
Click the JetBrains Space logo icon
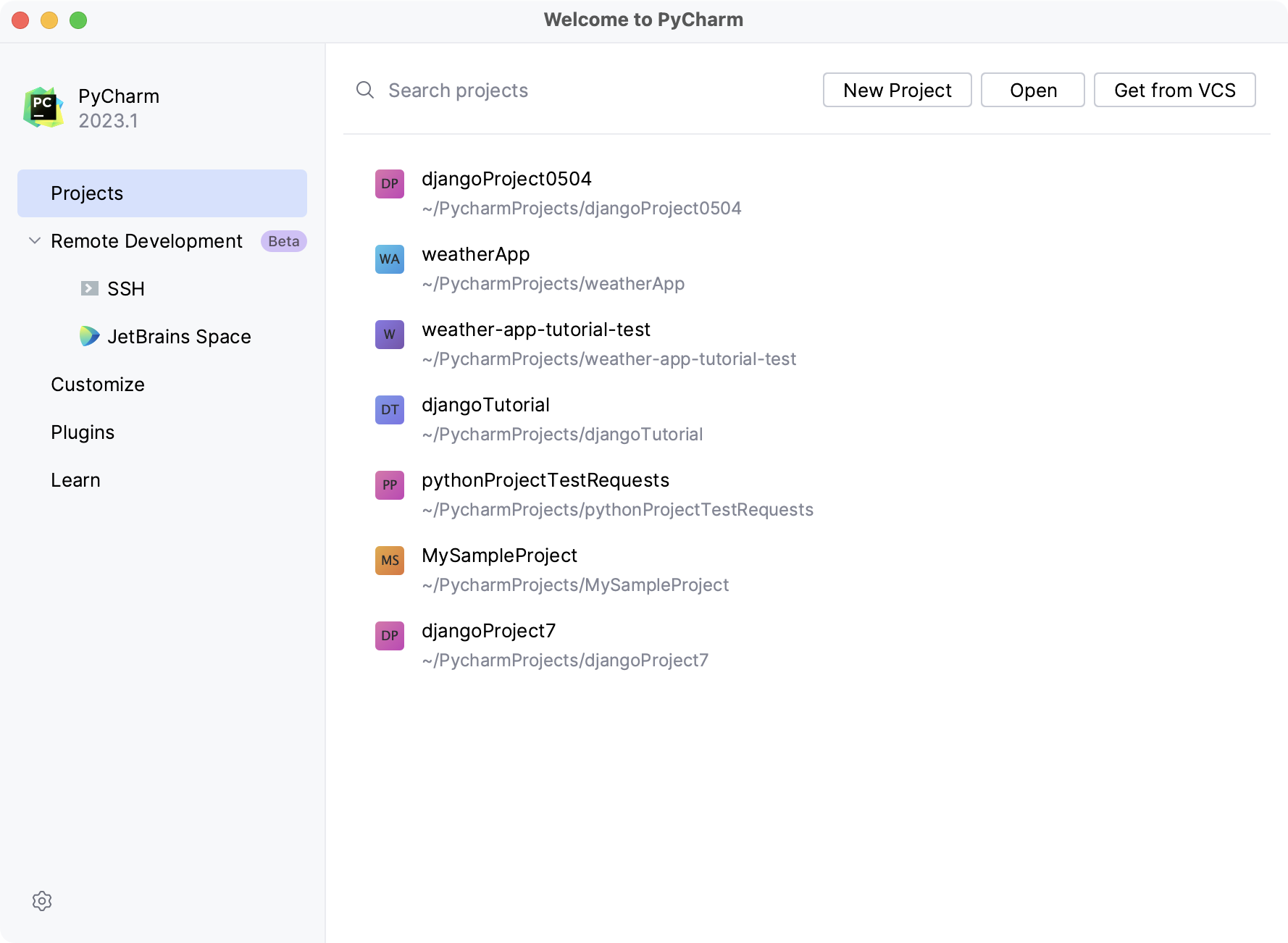coord(89,336)
